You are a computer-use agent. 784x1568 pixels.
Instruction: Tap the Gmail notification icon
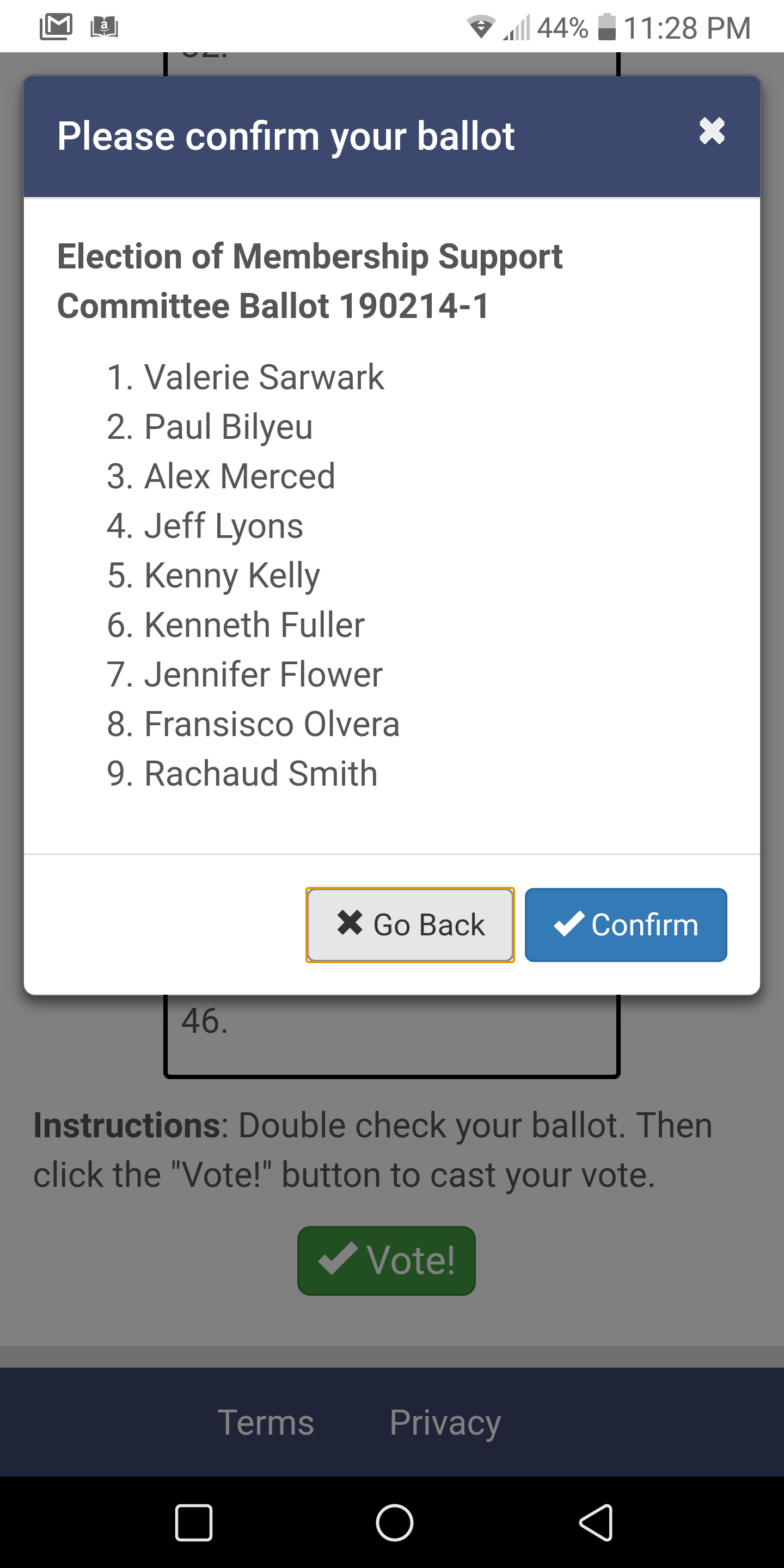tap(56, 27)
